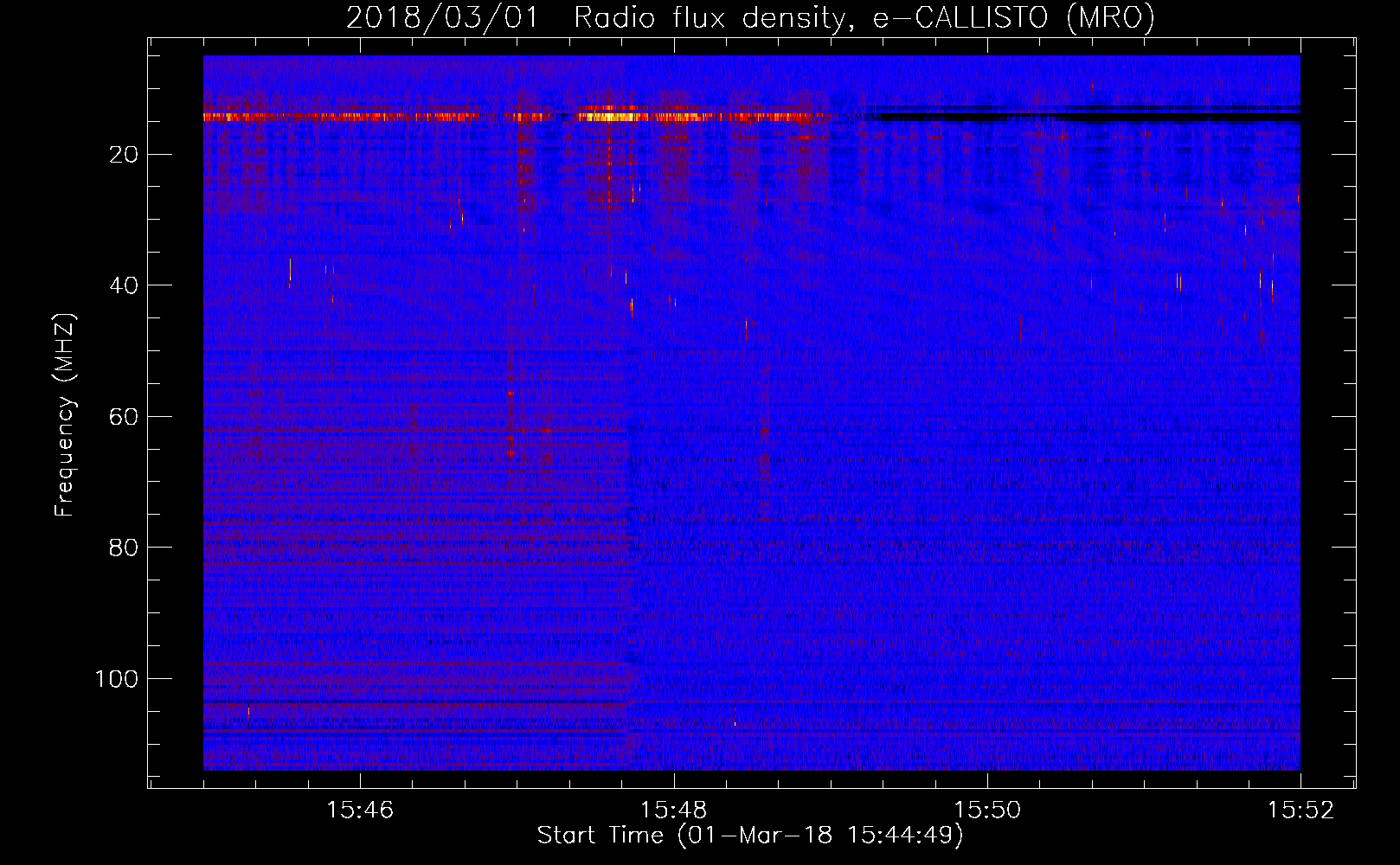Click the 80 MHz frequency tick label
Screen dimensions: 1400x865
[125, 548]
